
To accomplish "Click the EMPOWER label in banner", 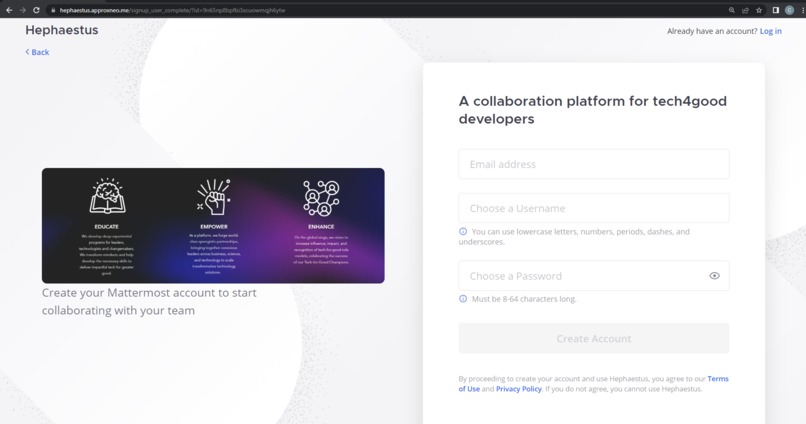I will 214,227.
